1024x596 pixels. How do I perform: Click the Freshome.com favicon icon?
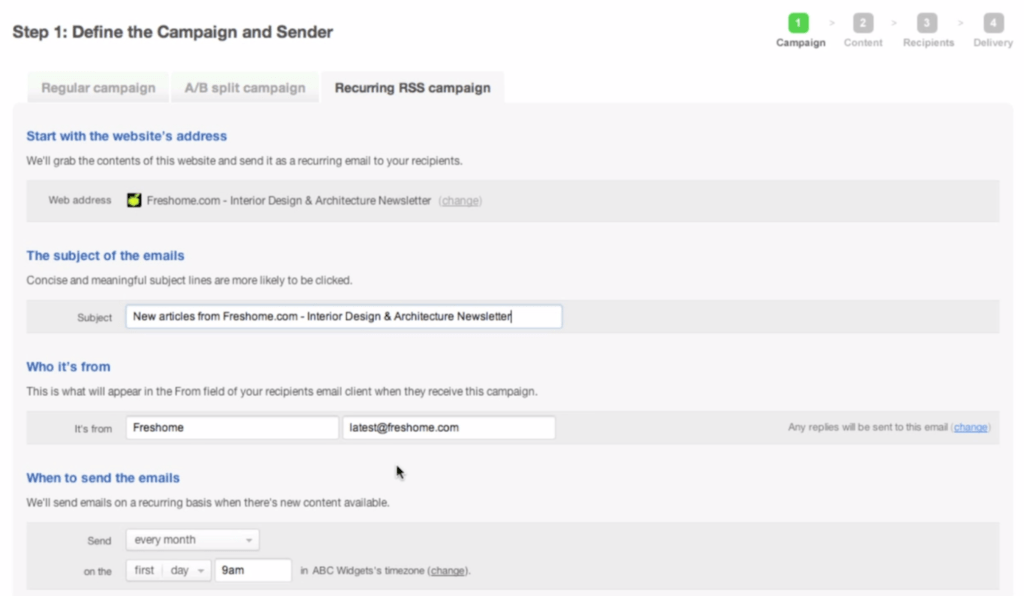[x=134, y=200]
